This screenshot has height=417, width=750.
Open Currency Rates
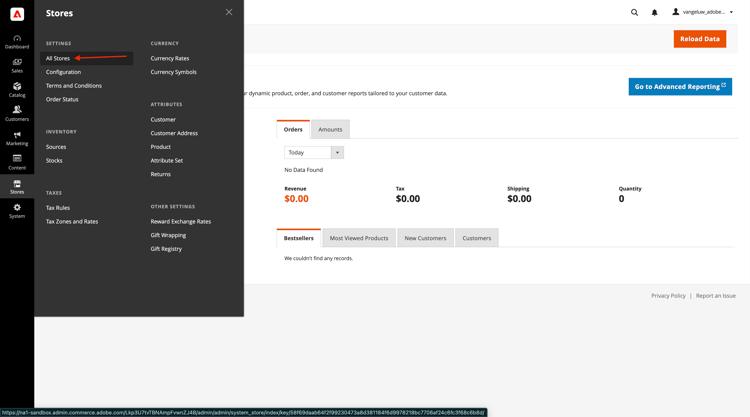tap(170, 58)
